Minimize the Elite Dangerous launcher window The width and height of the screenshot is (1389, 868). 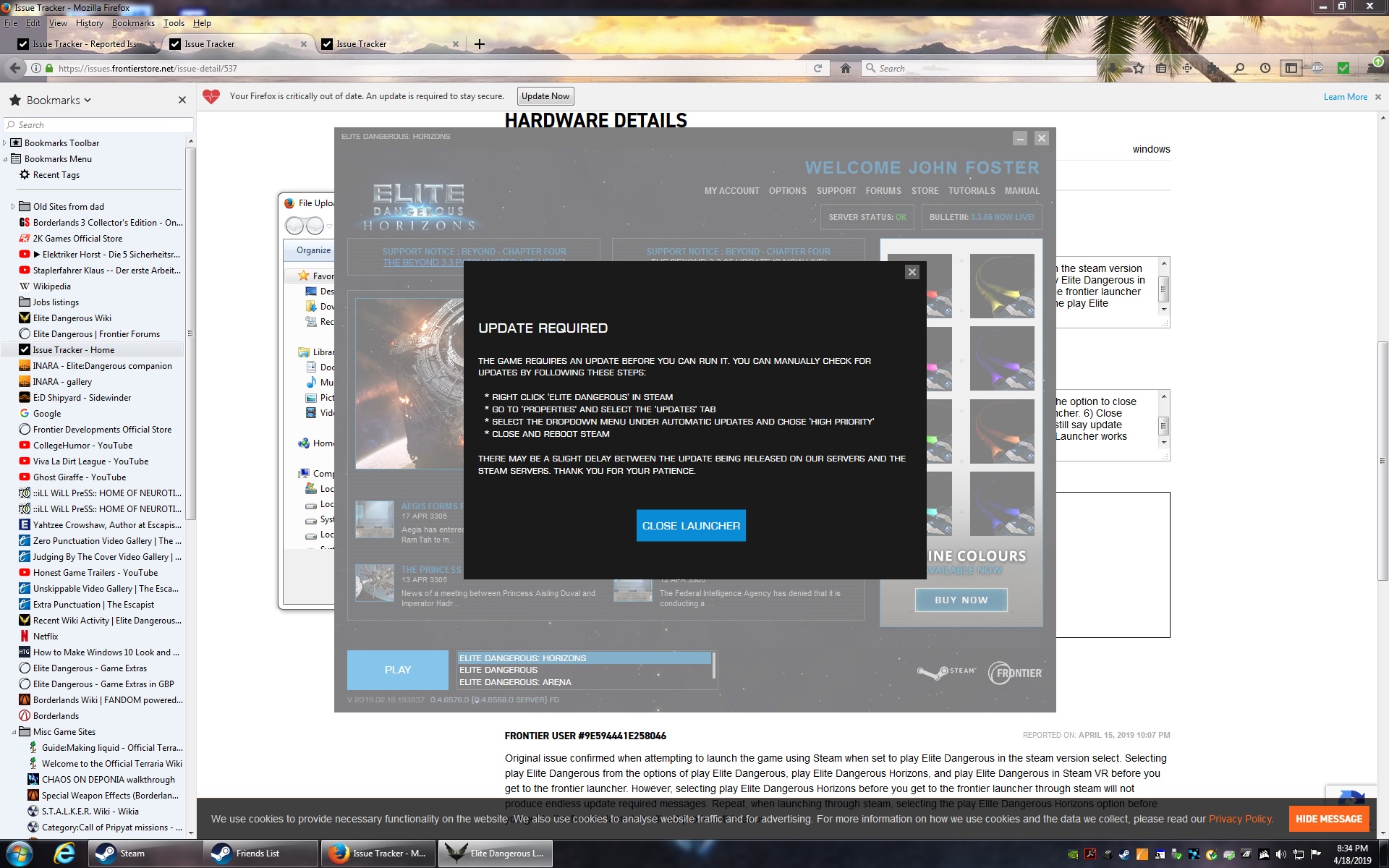pyautogui.click(x=1019, y=138)
